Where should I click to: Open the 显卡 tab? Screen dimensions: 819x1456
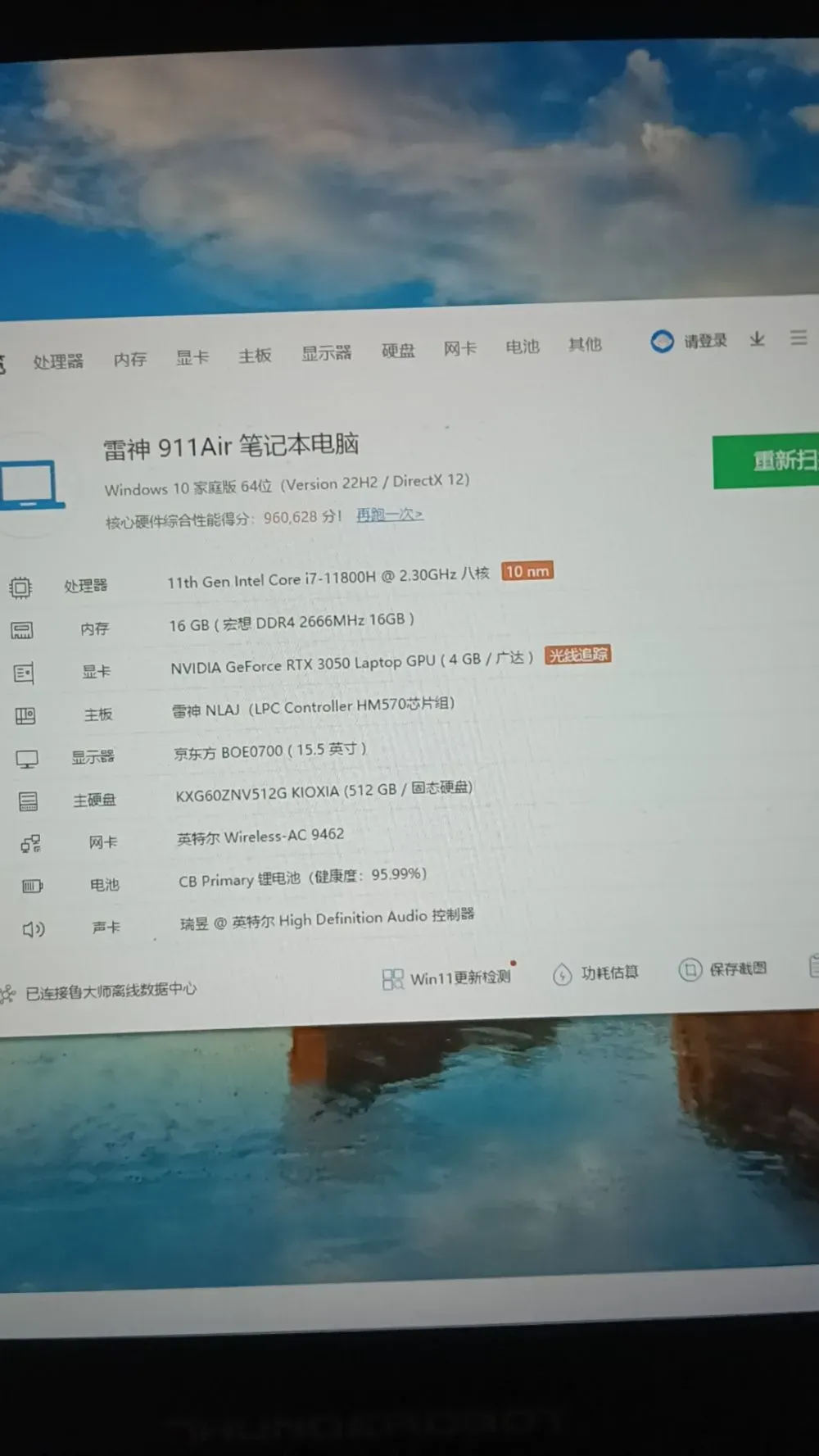pyautogui.click(x=192, y=357)
